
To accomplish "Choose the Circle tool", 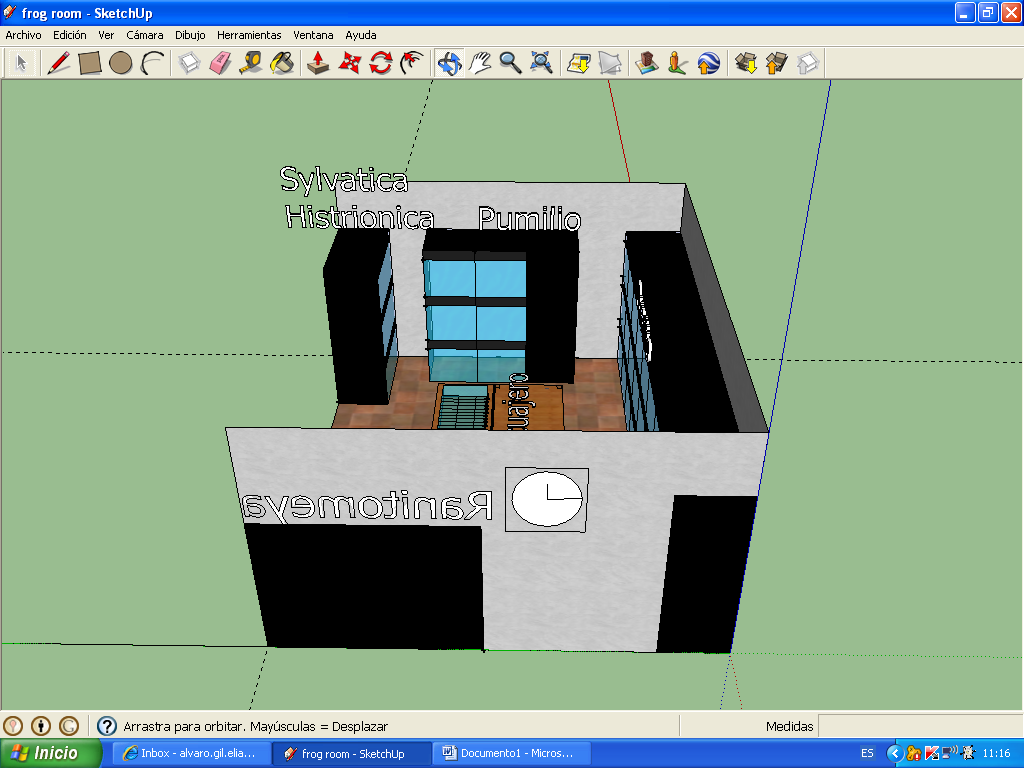I will pos(121,63).
